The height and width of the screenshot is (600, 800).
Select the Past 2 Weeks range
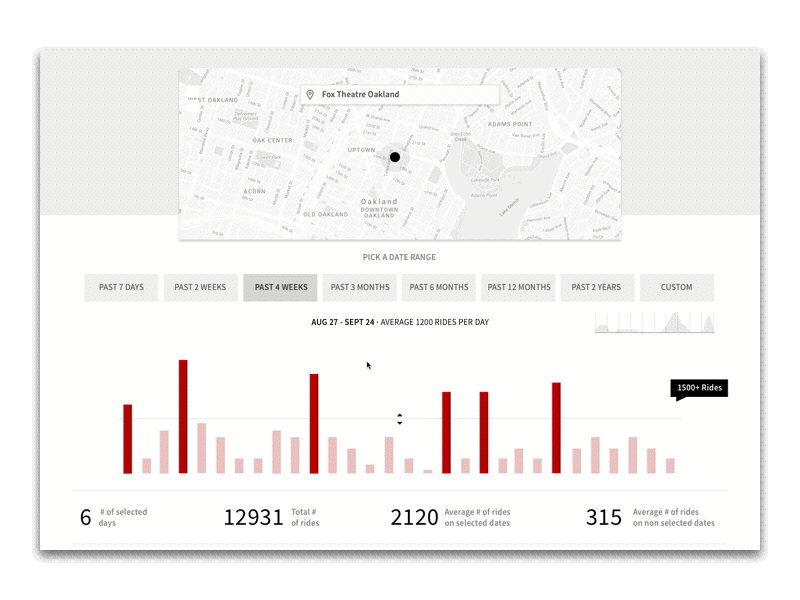point(201,287)
